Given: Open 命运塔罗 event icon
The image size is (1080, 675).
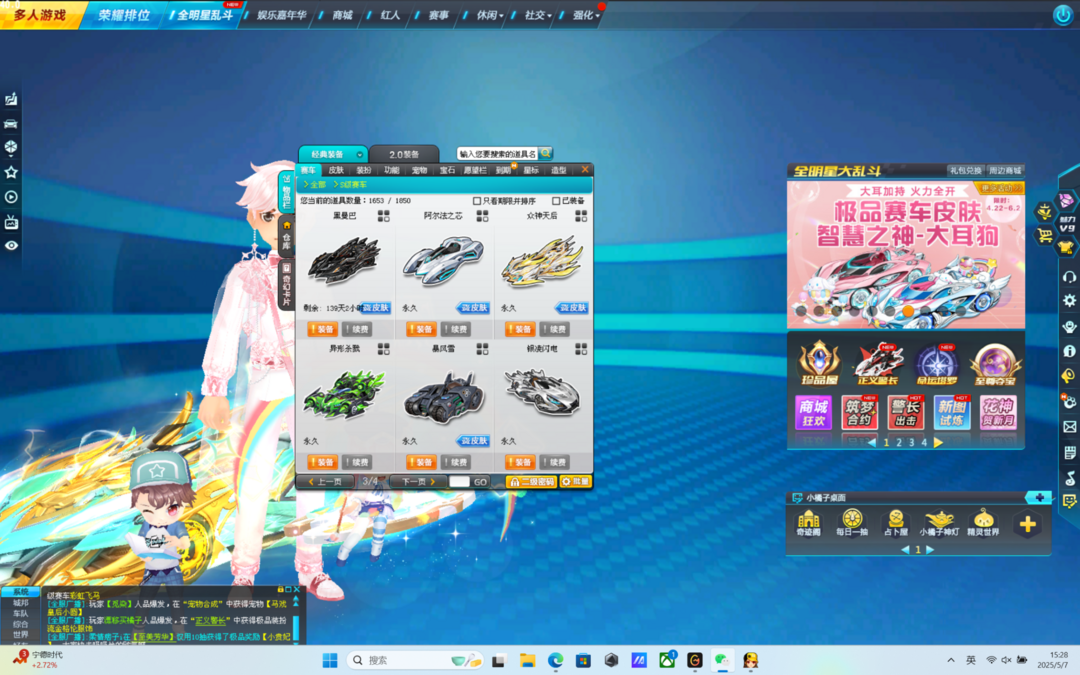Looking at the screenshot, I should (936, 363).
